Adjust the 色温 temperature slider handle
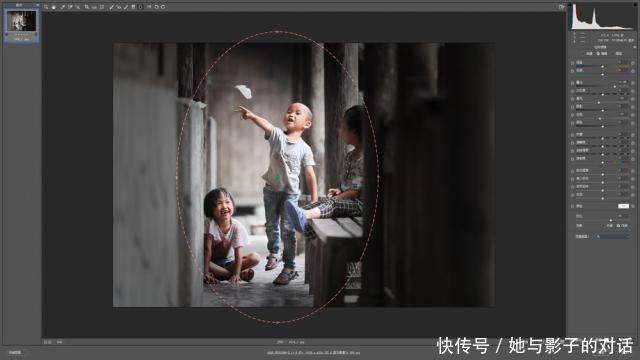This screenshot has width=640, height=360. 602,67
